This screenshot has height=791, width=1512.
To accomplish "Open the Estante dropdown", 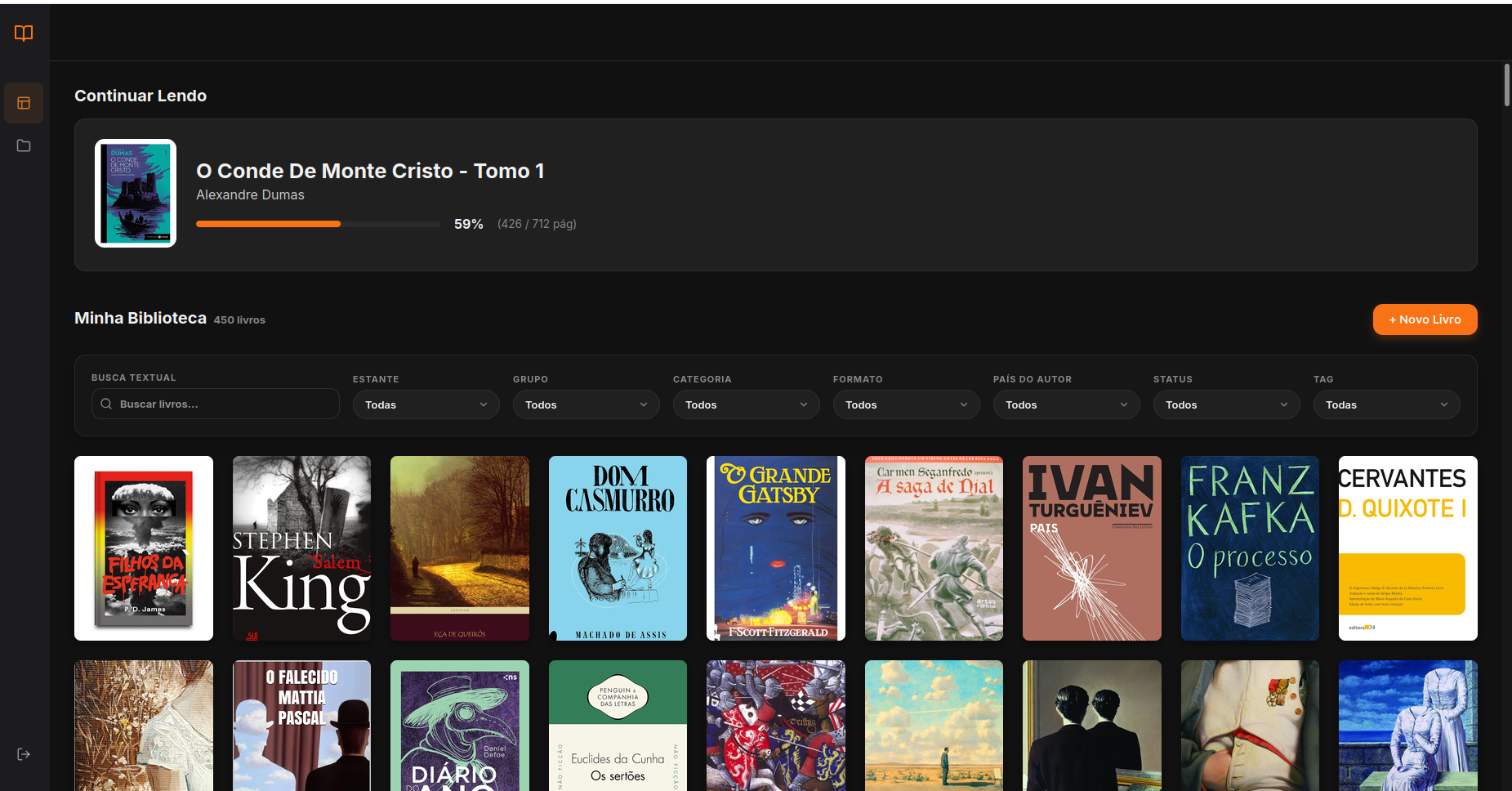I will coord(426,404).
